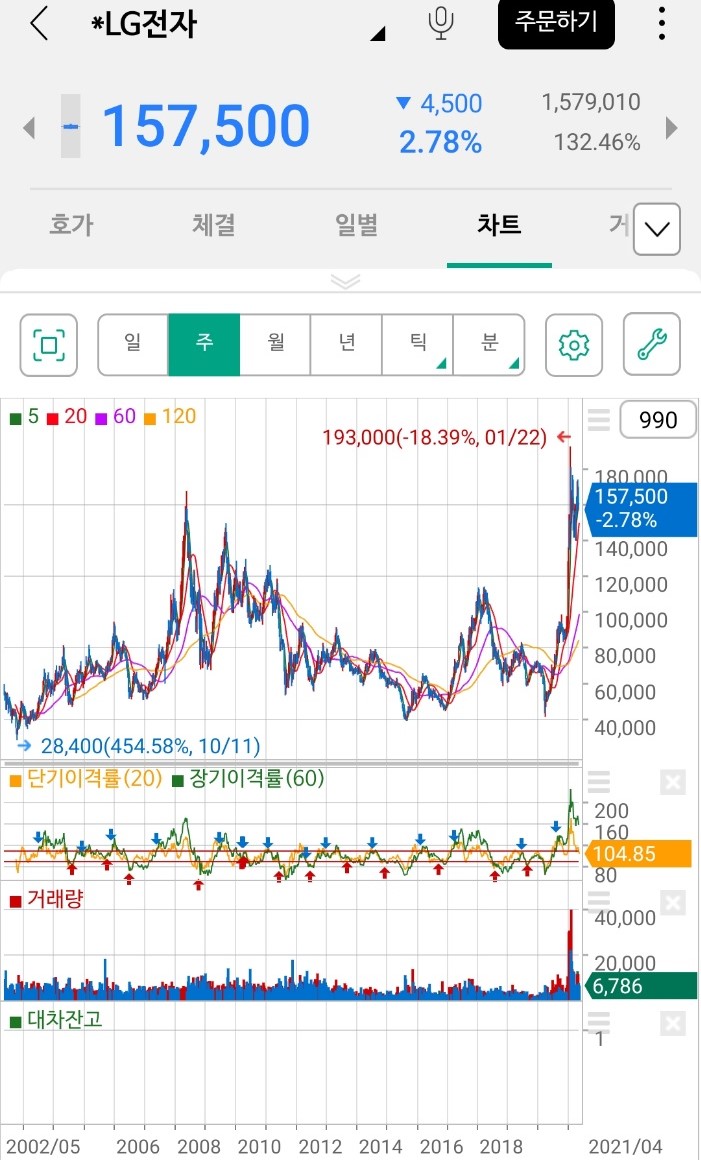Tap the blue 157,500 price axis tag
Screen dimensions: 701x1160
point(641,509)
